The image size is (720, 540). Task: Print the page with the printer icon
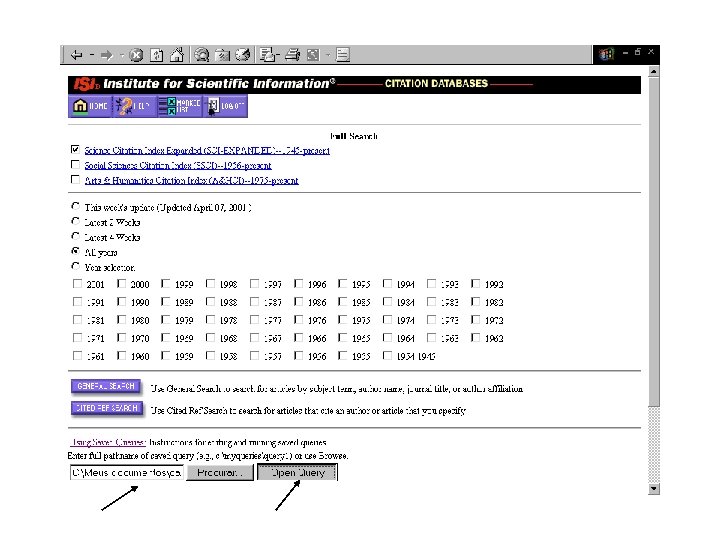tap(292, 55)
